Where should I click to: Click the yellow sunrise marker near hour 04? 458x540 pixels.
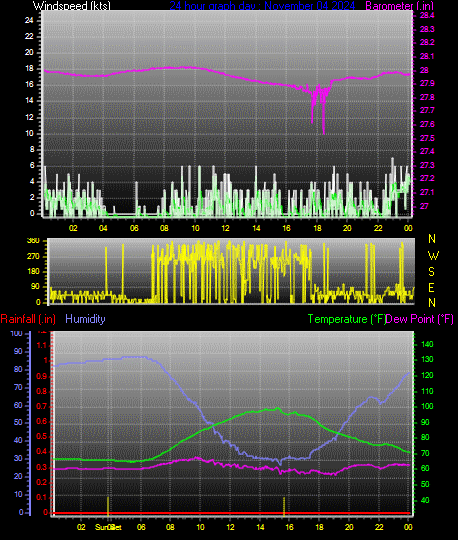point(108,506)
